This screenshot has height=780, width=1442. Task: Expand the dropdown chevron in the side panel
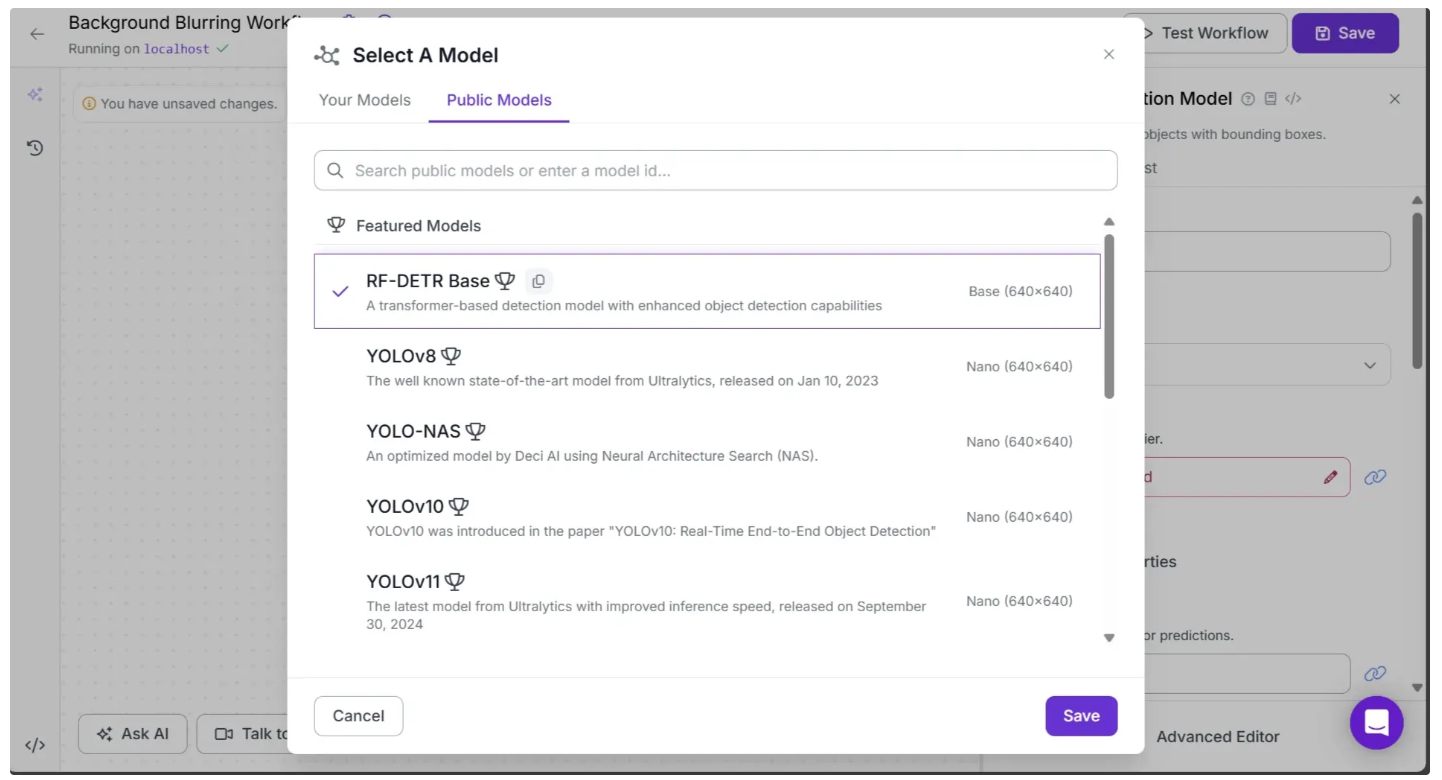pyautogui.click(x=1370, y=365)
